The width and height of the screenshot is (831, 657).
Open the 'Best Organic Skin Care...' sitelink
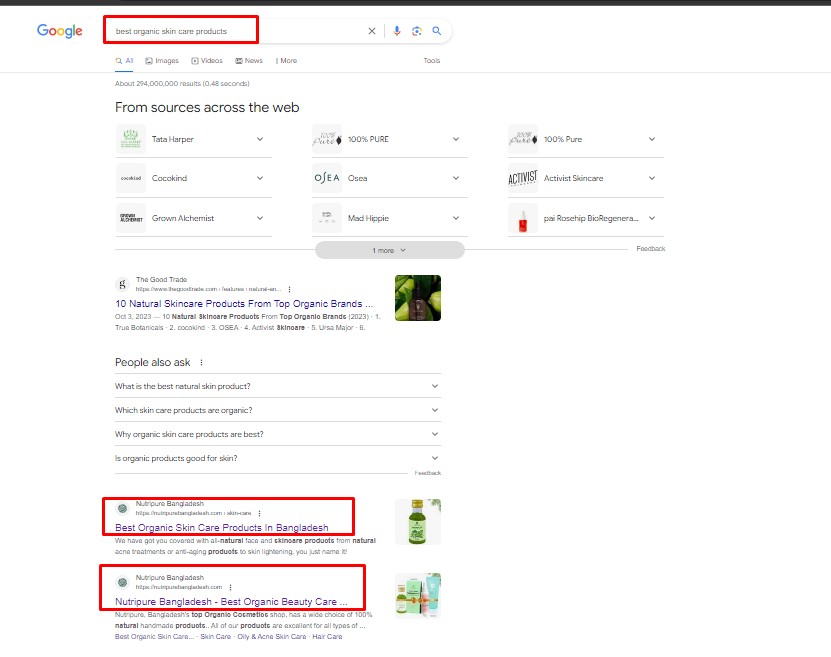pyautogui.click(x=154, y=636)
